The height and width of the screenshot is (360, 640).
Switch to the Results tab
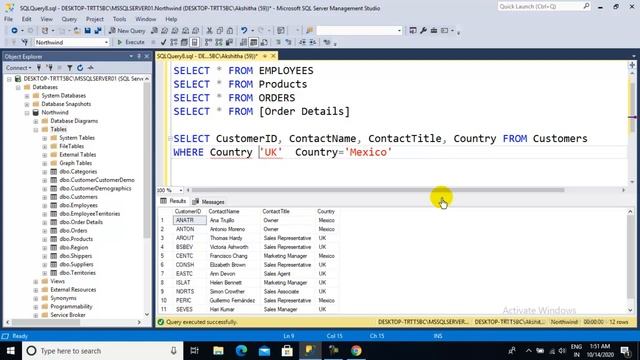(173, 201)
